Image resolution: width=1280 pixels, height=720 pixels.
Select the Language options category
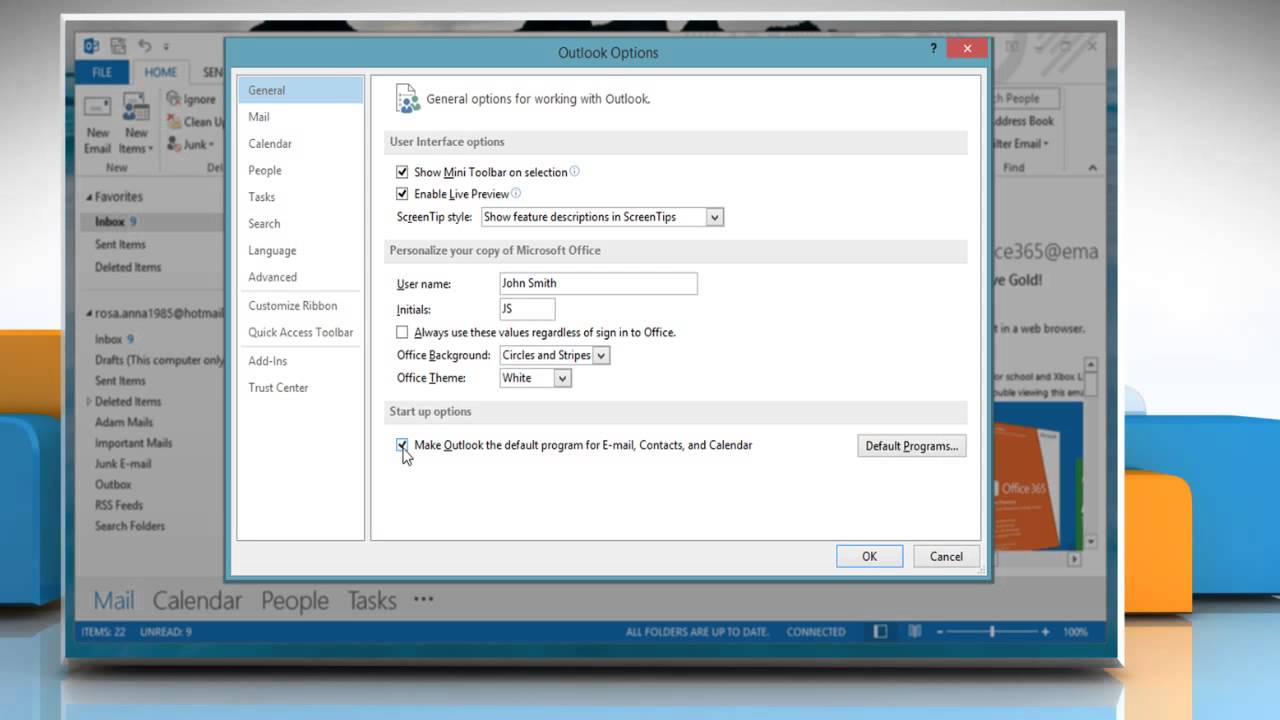tap(300, 250)
